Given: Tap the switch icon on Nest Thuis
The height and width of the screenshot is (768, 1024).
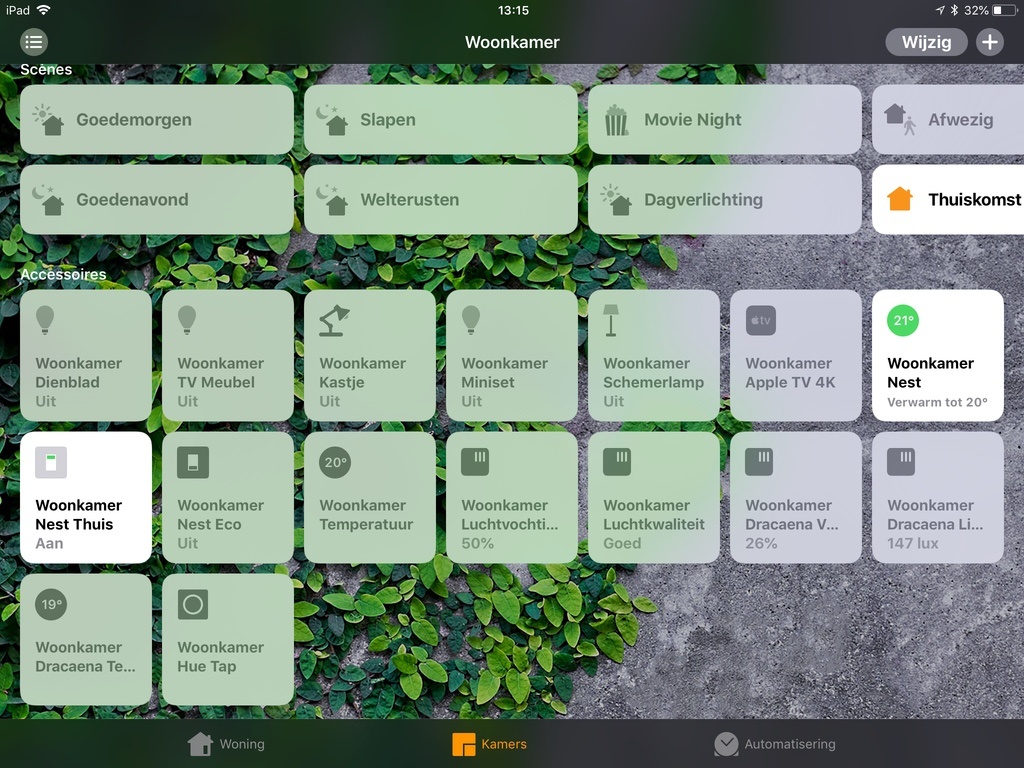Looking at the screenshot, I should point(51,462).
